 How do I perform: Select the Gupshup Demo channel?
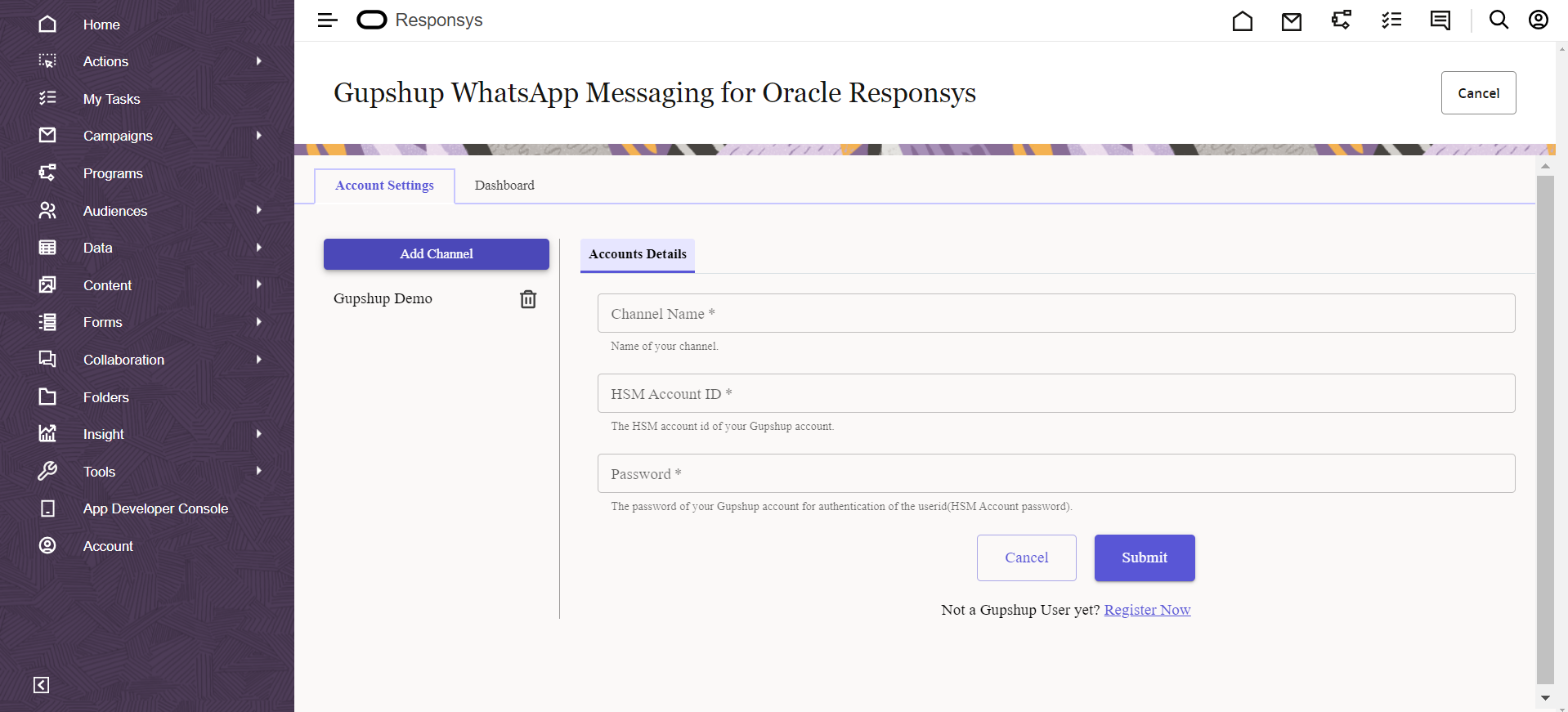[383, 298]
